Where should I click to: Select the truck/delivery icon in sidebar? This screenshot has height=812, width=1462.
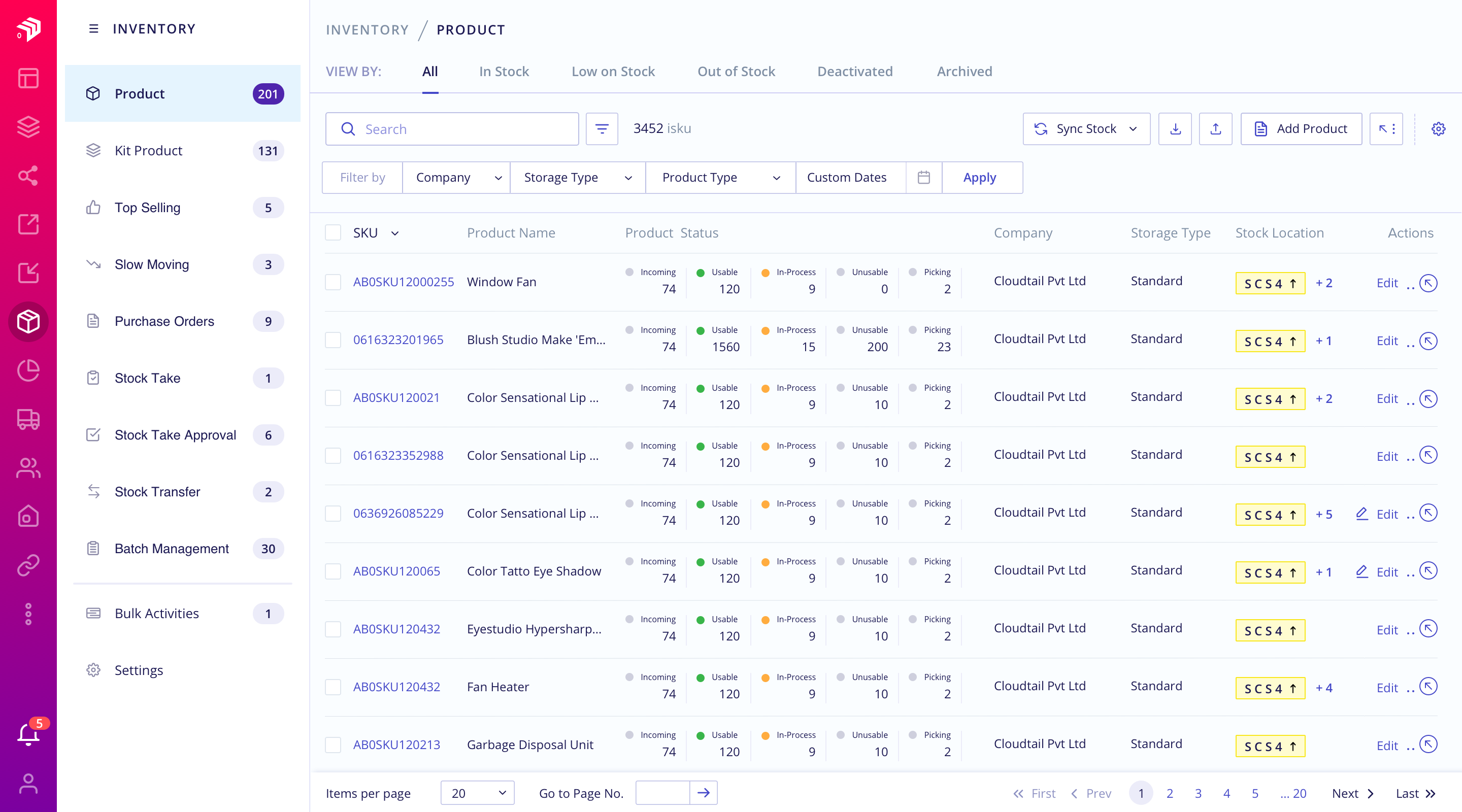point(28,420)
